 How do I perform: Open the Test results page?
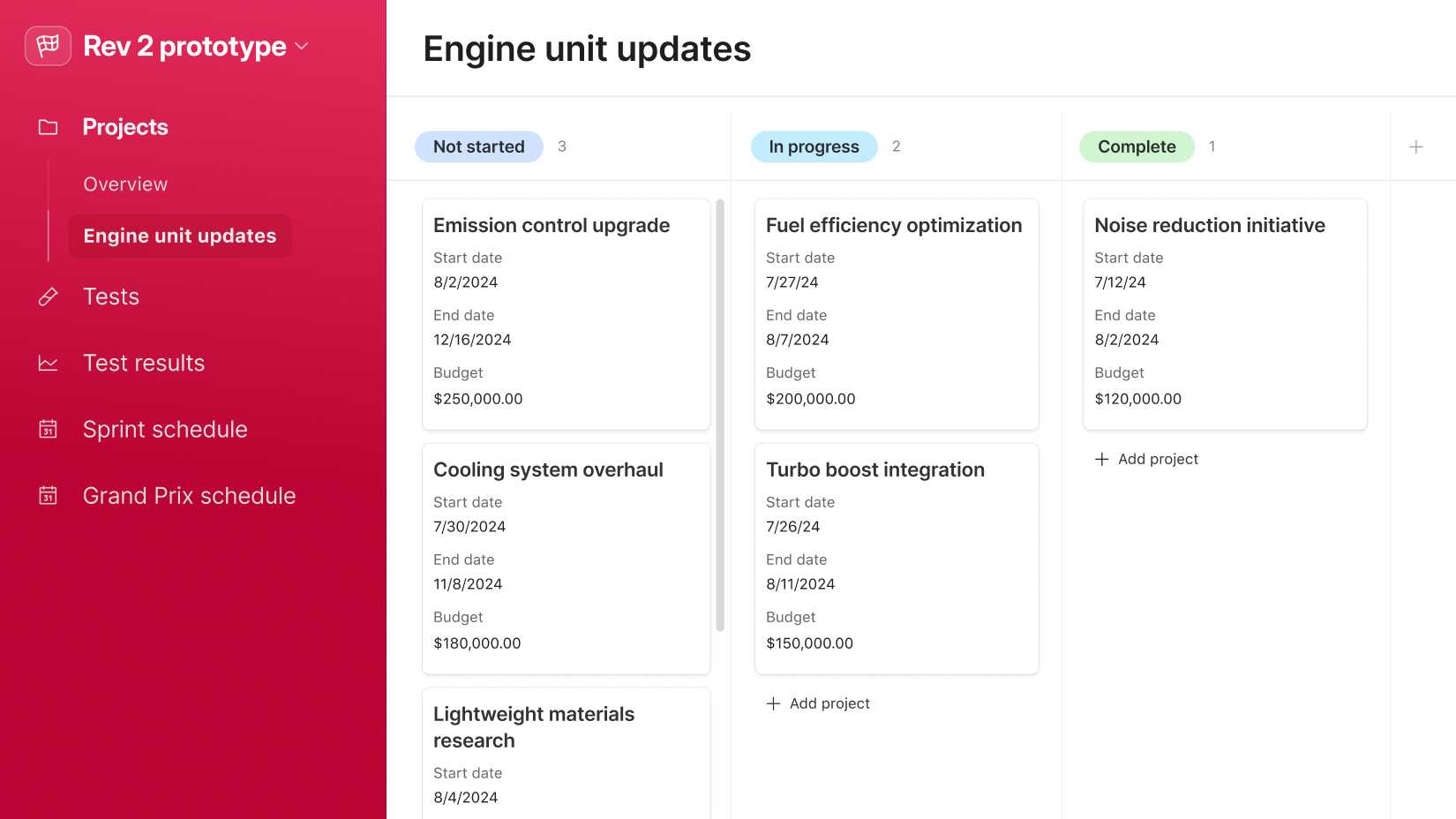[144, 363]
